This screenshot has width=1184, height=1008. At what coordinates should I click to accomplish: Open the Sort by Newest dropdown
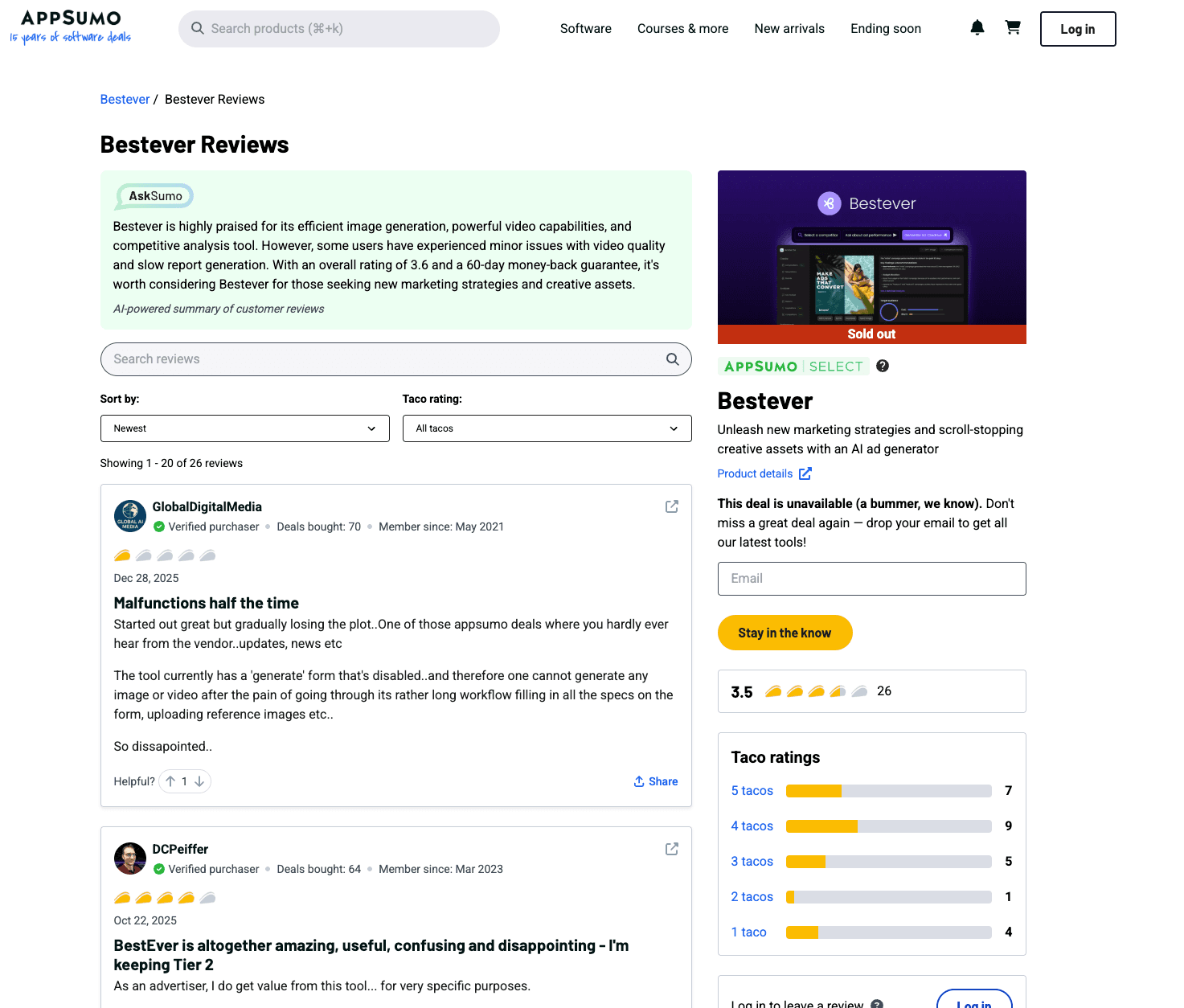pyautogui.click(x=245, y=428)
